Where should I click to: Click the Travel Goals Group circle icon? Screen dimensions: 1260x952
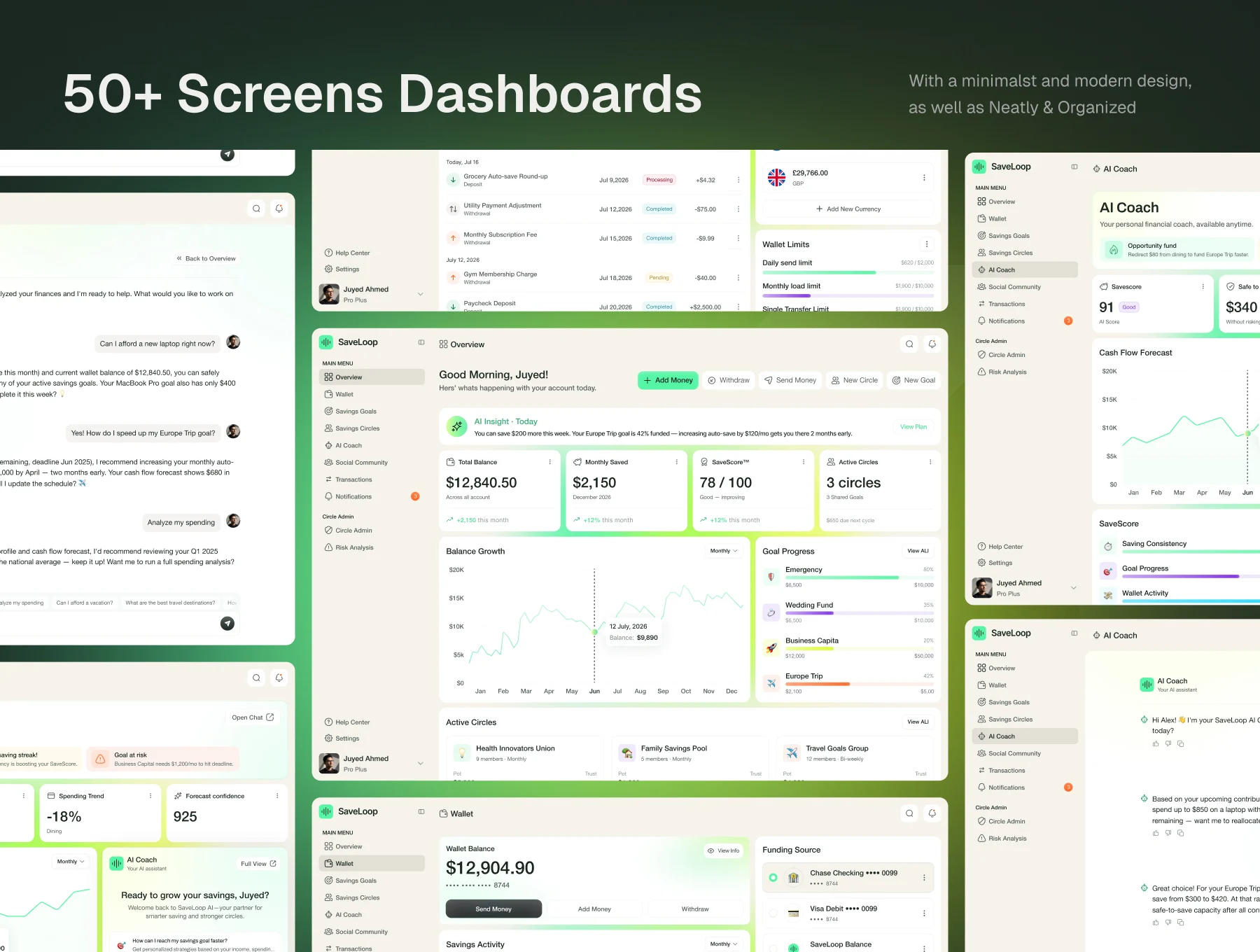(792, 753)
